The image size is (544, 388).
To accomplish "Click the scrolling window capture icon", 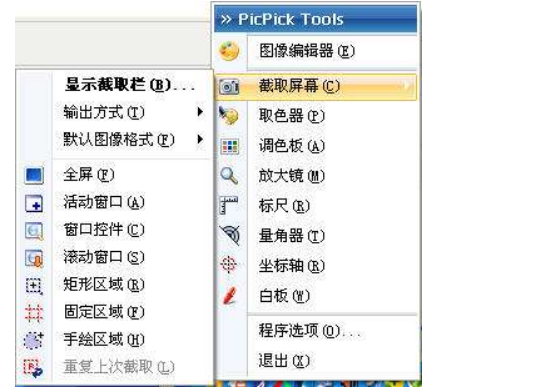I will pyautogui.click(x=34, y=259).
